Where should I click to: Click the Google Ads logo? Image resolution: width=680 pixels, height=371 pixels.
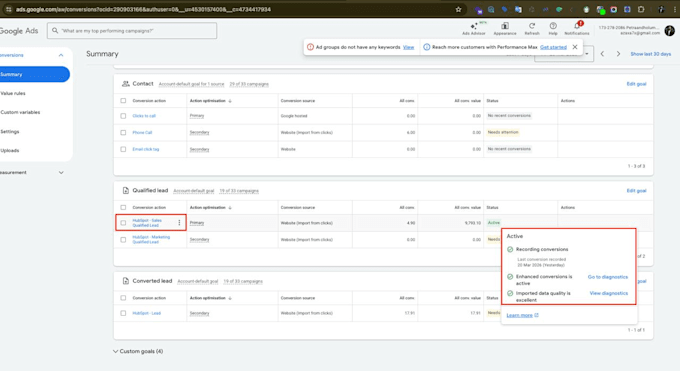(x=19, y=31)
